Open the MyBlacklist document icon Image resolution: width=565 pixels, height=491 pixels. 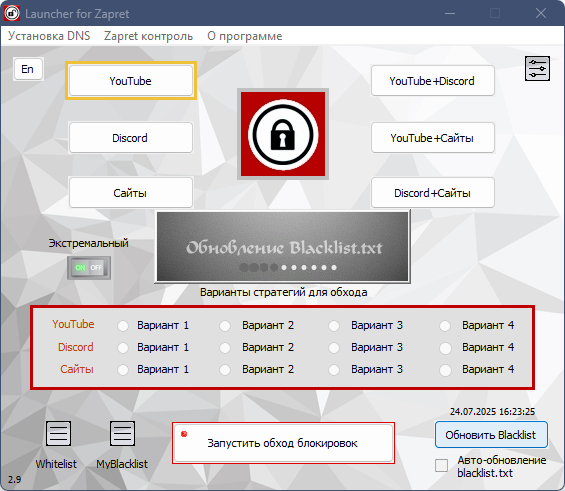122,433
